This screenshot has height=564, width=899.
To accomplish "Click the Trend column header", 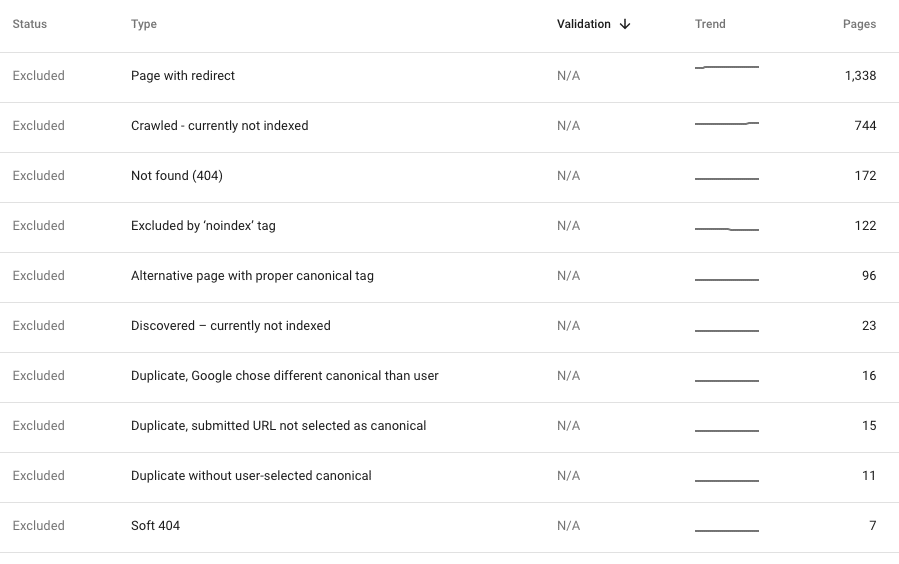I will pos(710,24).
